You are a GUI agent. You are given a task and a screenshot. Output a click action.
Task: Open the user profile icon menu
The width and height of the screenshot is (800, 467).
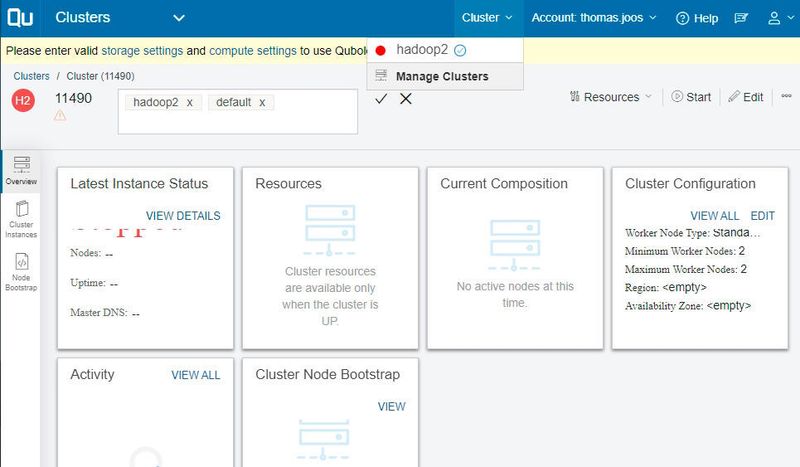[781, 18]
